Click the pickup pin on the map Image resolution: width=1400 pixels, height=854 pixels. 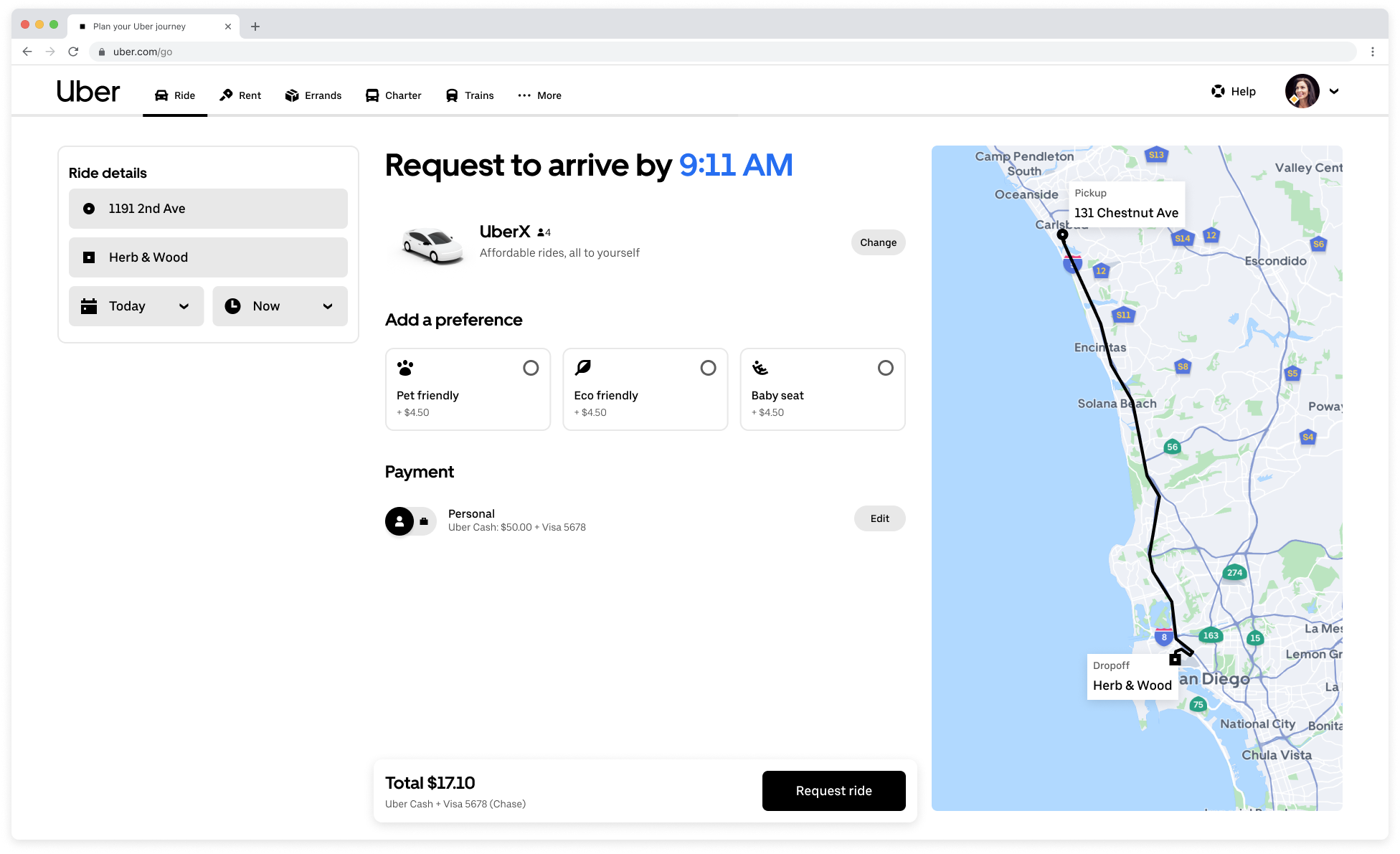[1062, 234]
